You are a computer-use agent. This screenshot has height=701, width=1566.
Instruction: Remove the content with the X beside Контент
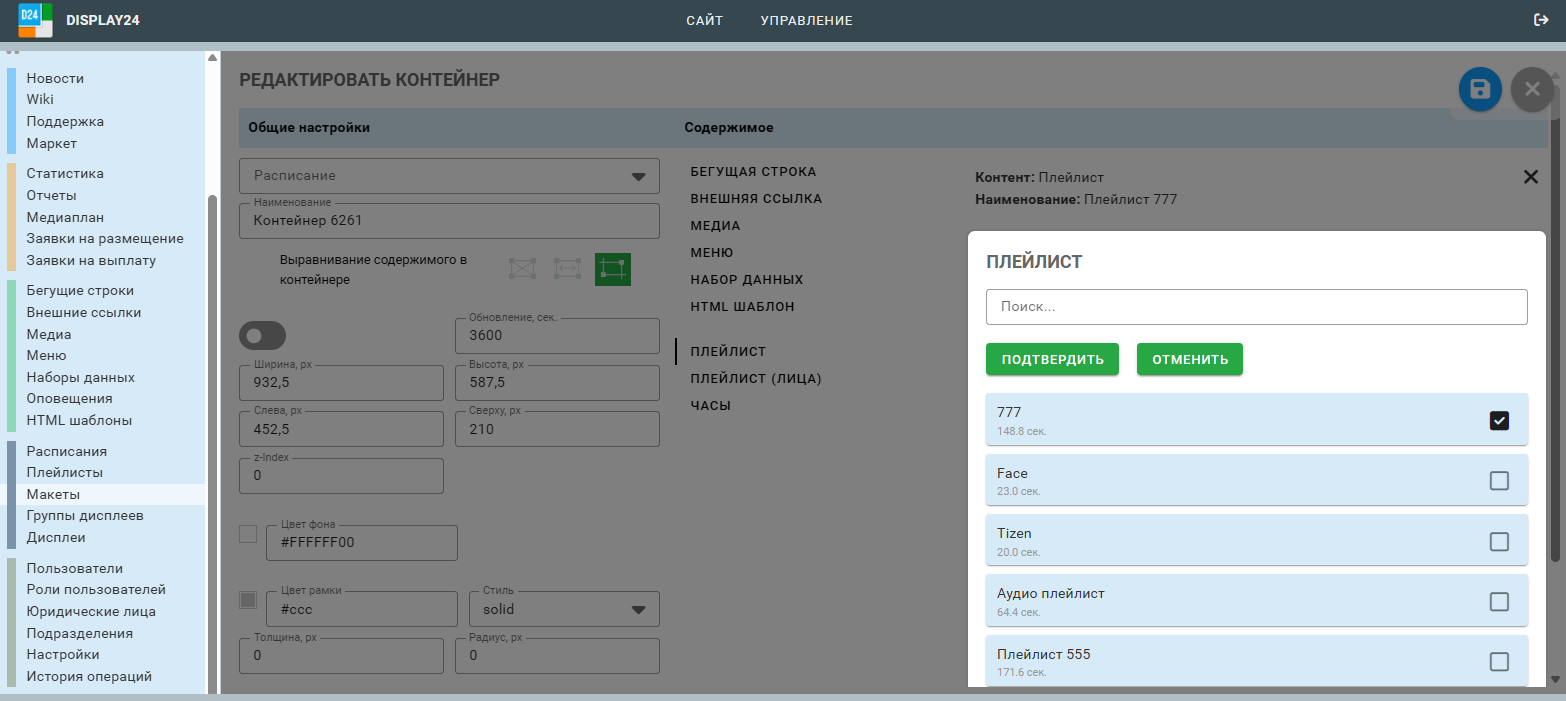(x=1530, y=177)
